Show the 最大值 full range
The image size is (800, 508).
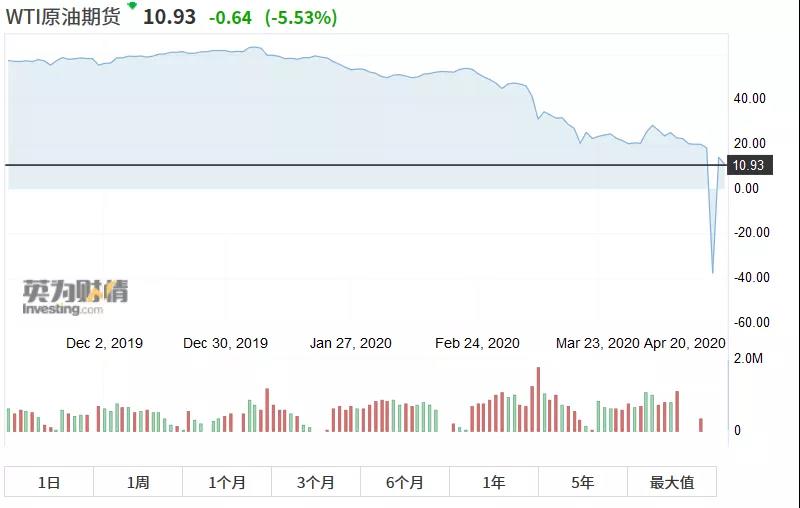672,482
